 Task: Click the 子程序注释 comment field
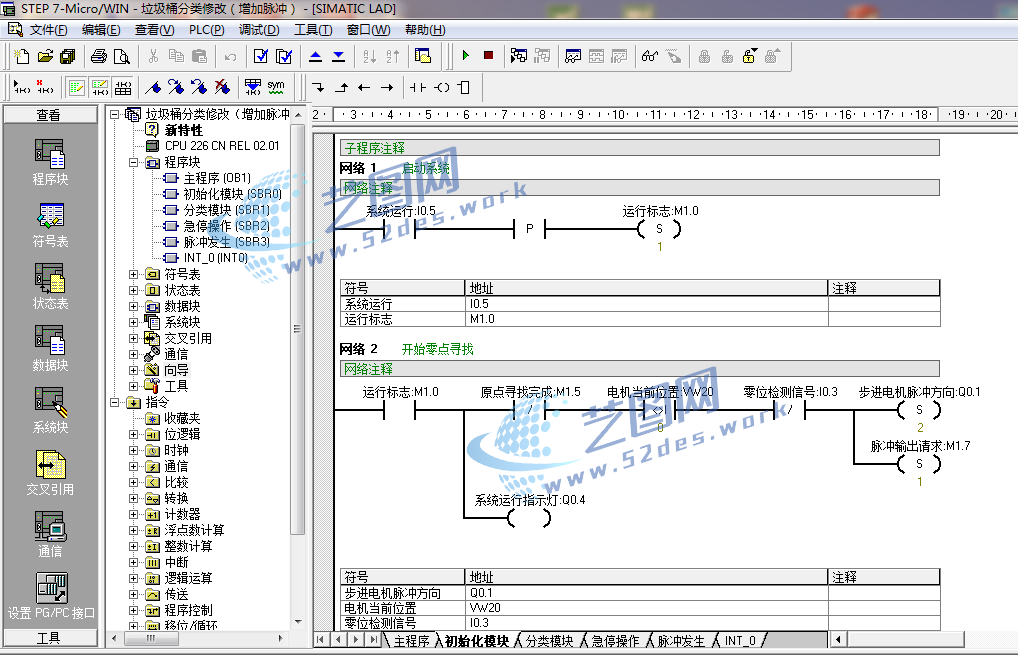click(639, 148)
